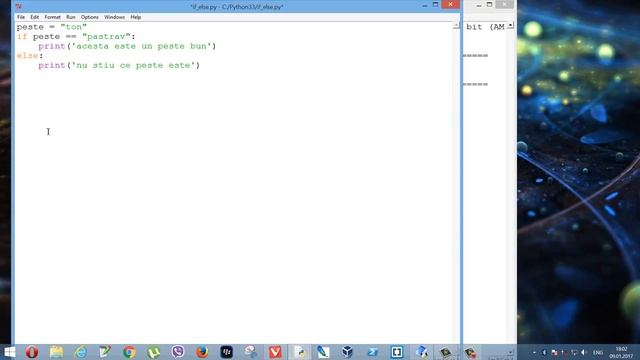Open the Help menu

[x=136, y=17]
